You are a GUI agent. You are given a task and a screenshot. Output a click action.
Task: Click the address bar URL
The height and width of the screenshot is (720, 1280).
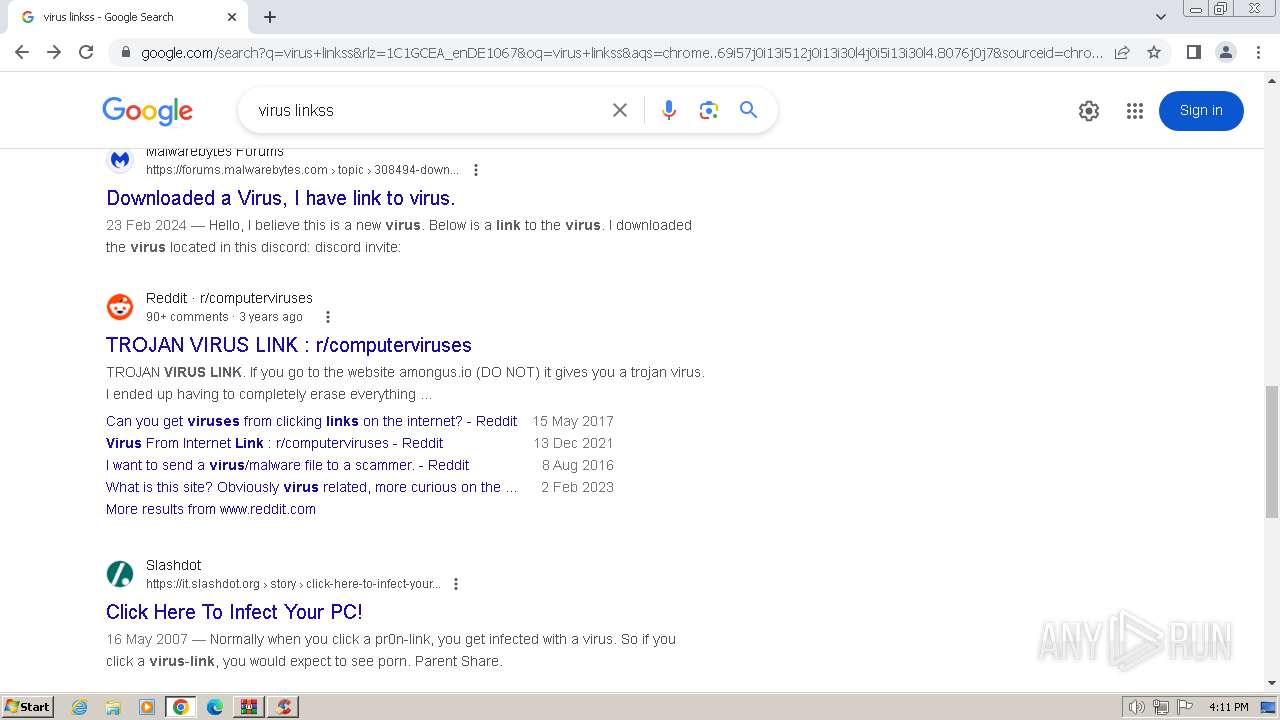tap(622, 53)
